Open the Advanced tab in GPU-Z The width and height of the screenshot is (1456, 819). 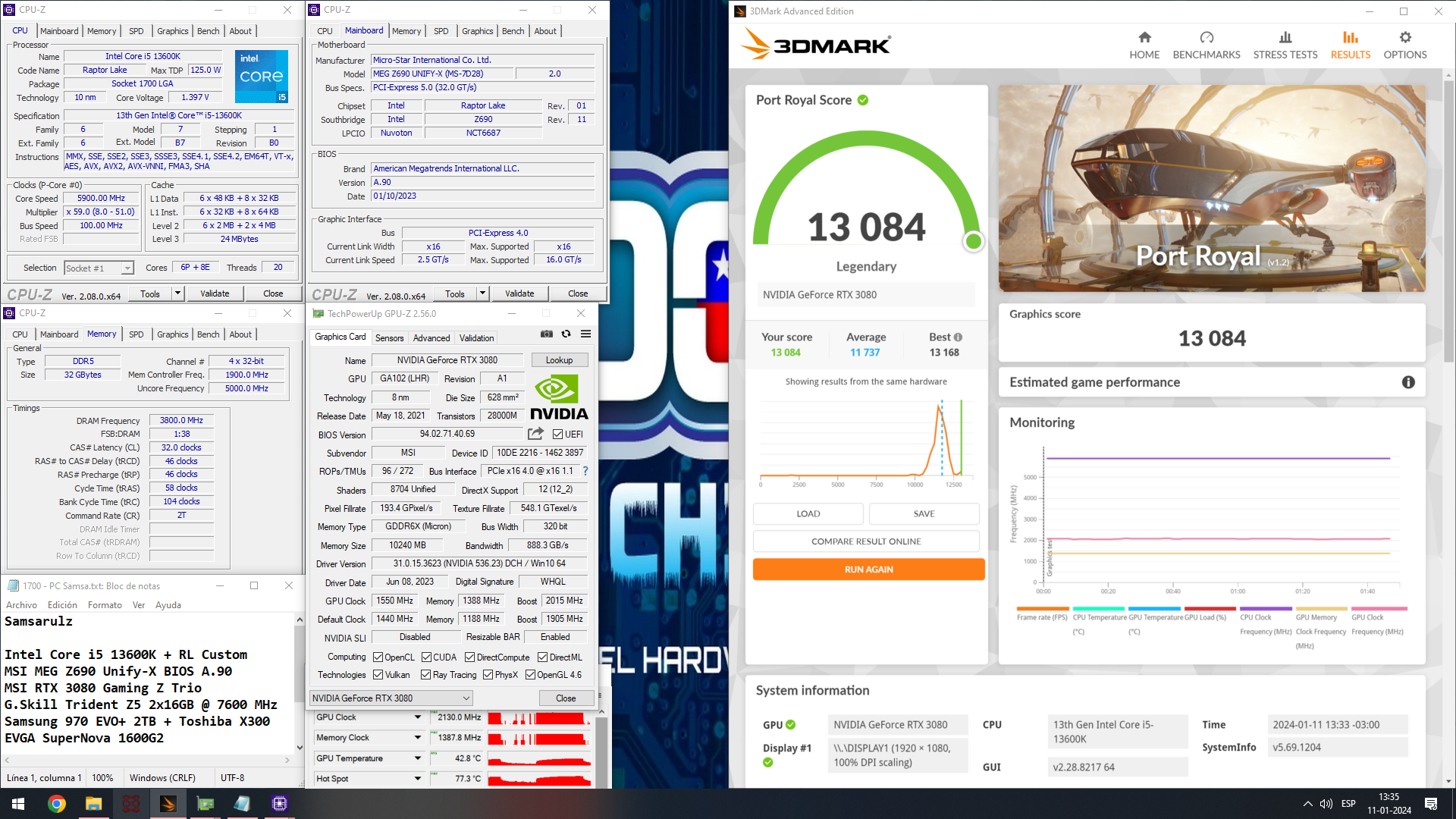(x=431, y=338)
